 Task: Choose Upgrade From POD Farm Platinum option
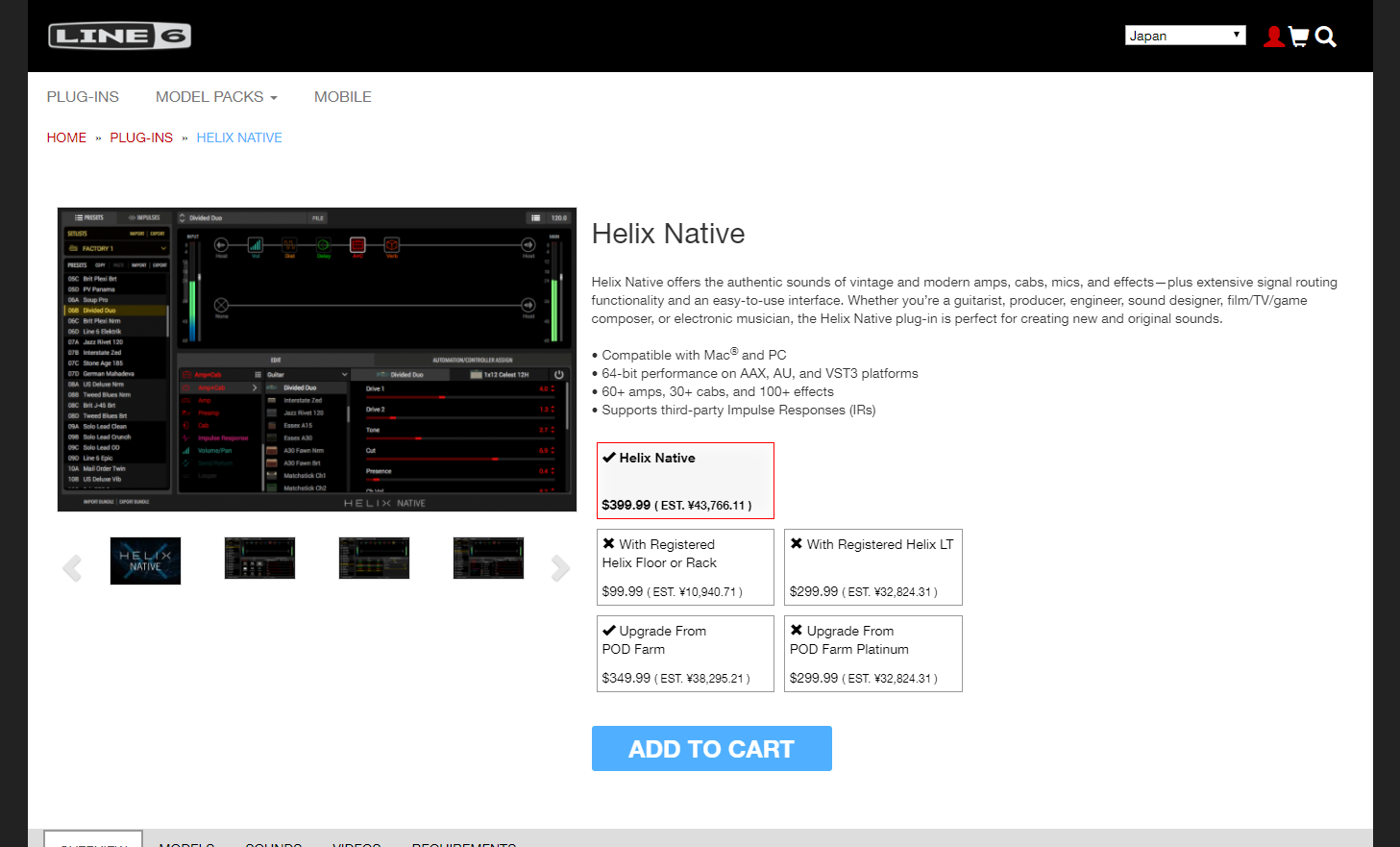[873, 654]
